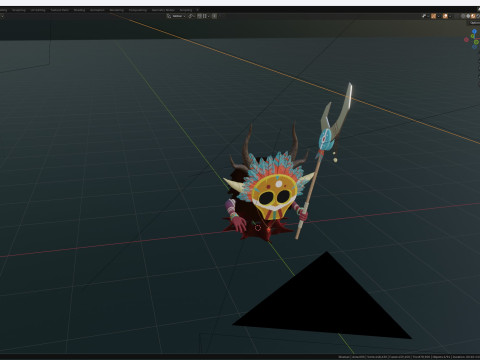
Task: Select solid viewport shading mode
Action: [x=468, y=16]
